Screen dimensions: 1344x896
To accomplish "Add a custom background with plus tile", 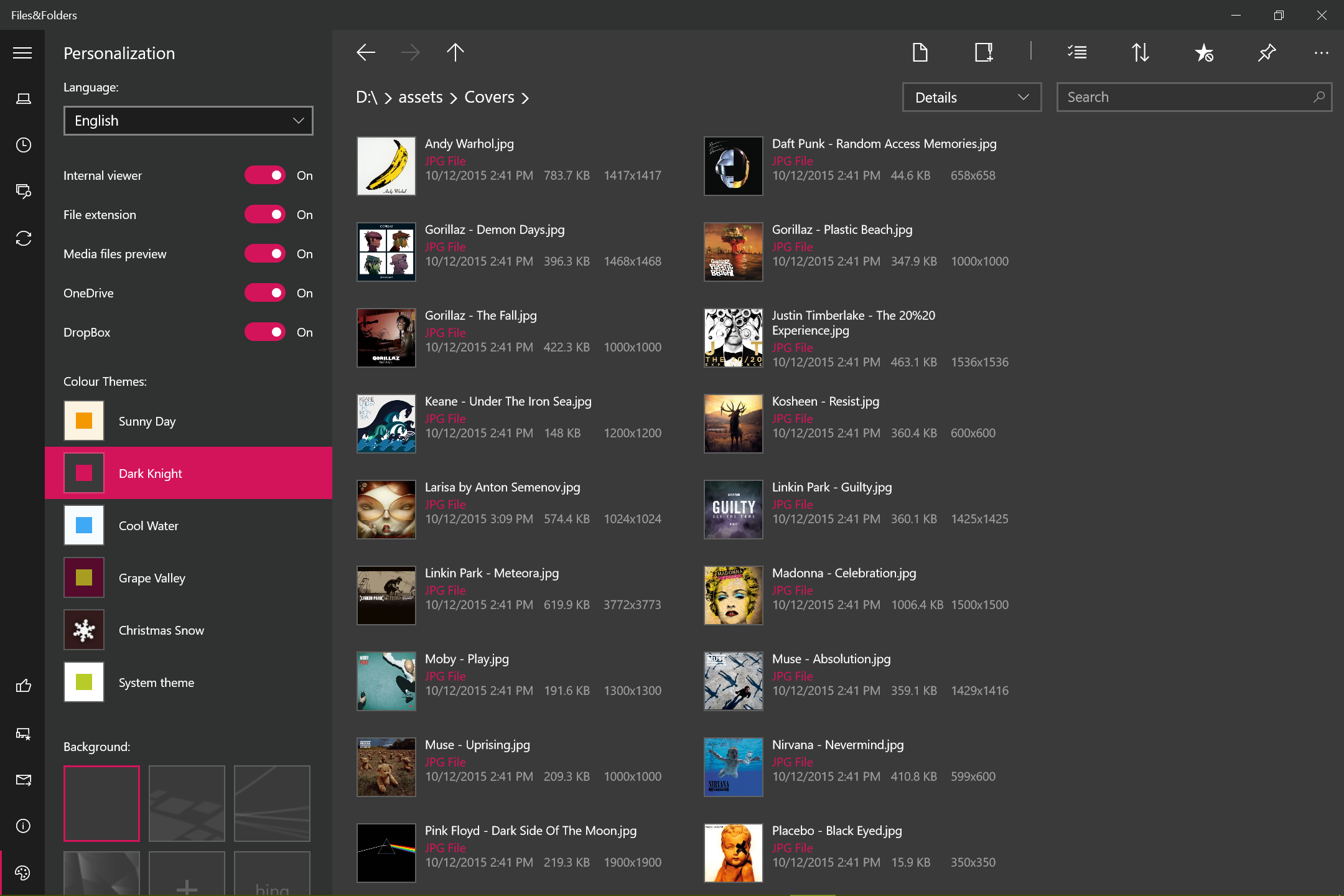I will tap(187, 874).
